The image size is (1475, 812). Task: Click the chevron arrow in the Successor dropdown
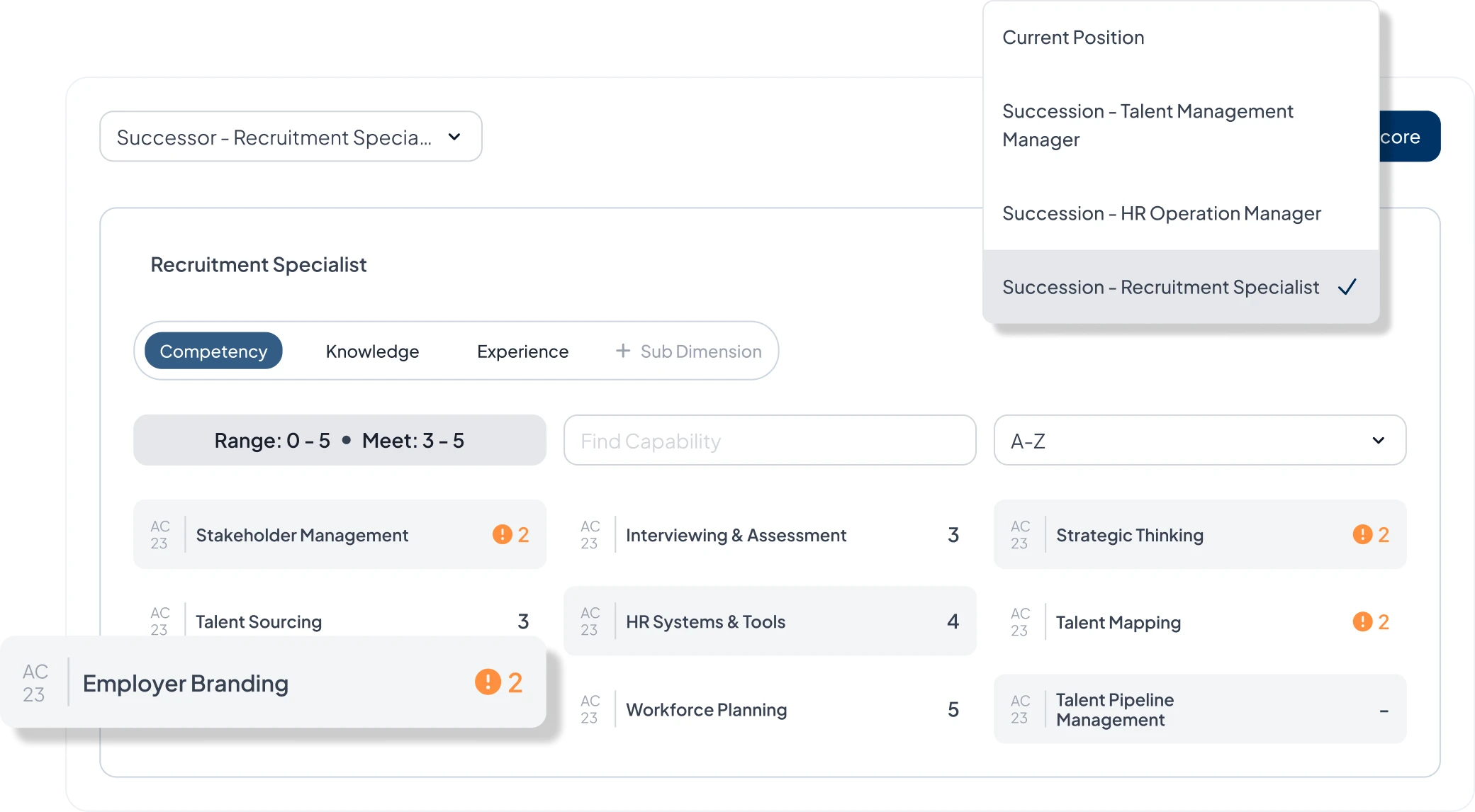point(454,137)
